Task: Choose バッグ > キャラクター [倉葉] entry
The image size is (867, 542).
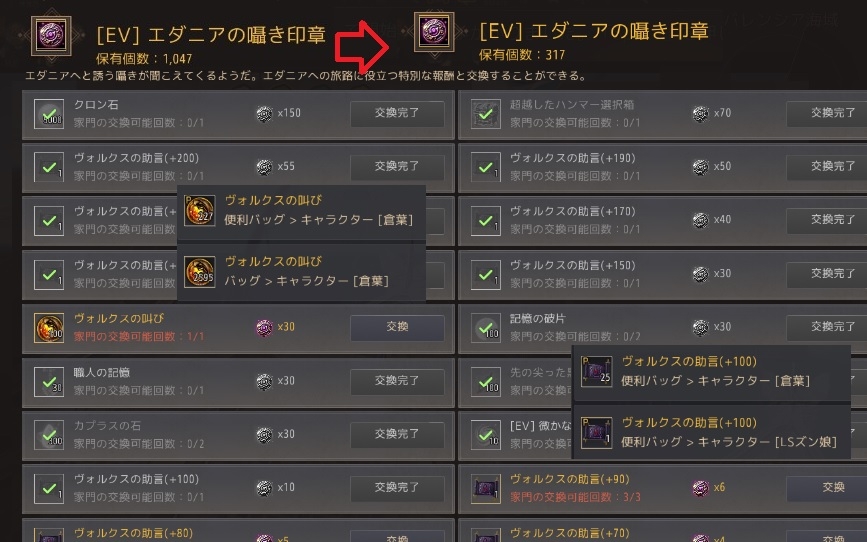Action: click(301, 272)
